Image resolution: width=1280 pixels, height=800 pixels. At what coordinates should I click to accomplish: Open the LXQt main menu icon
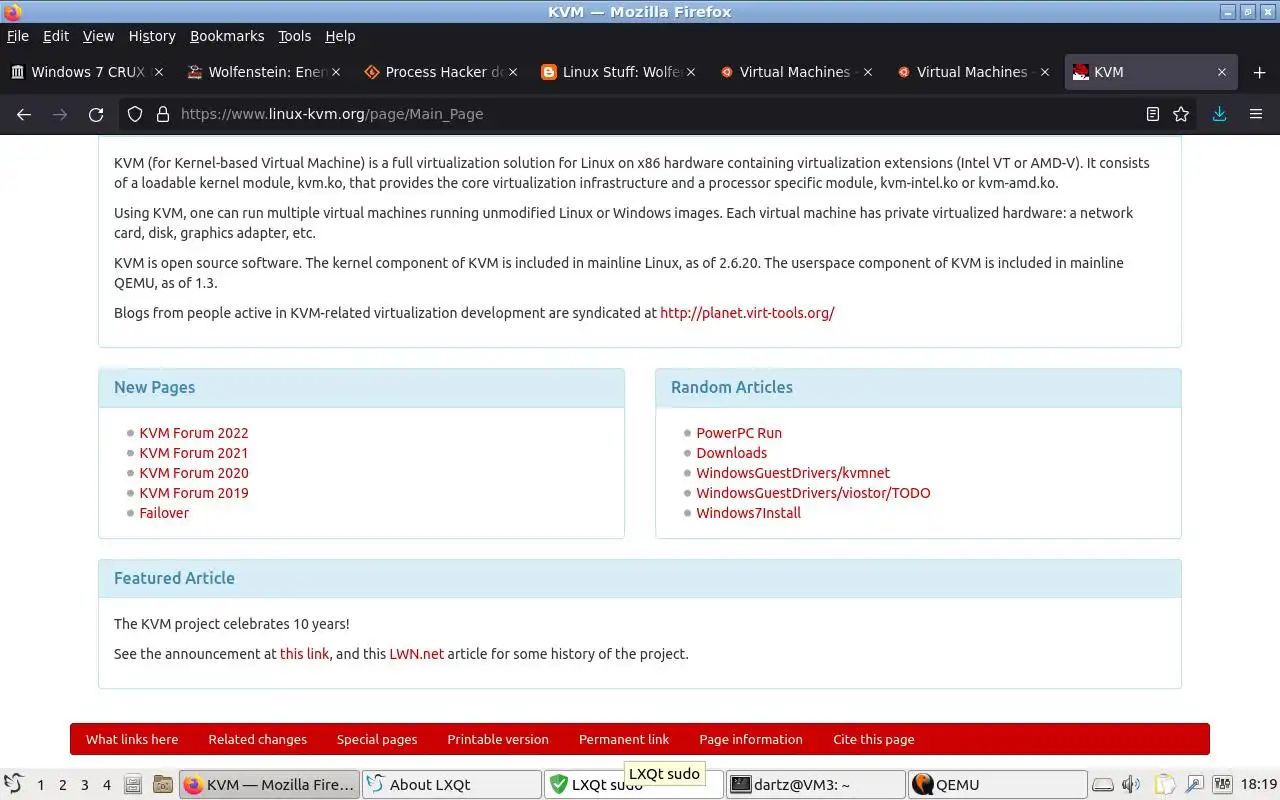coord(13,784)
